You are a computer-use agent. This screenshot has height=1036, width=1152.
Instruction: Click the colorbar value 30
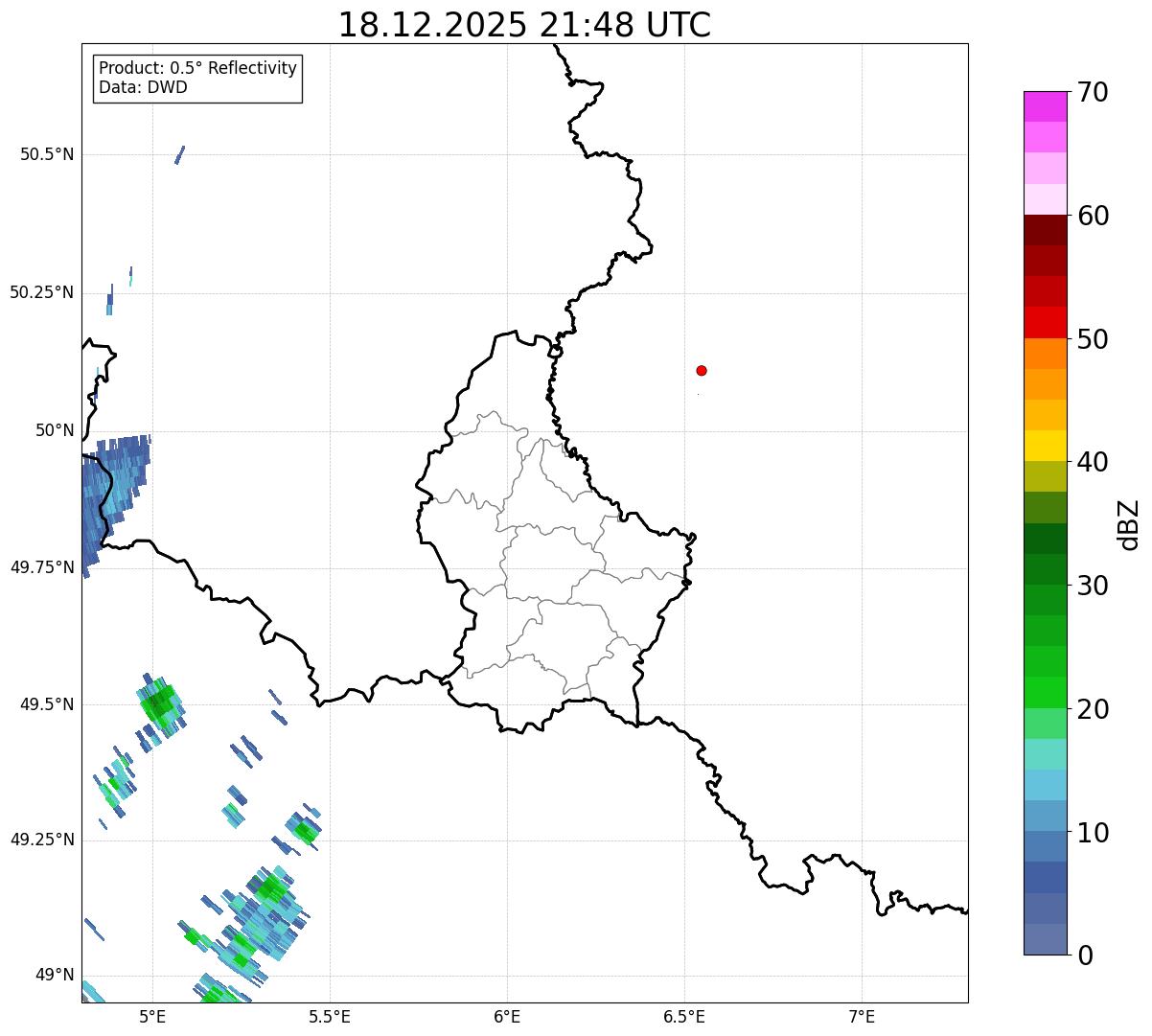coord(1093,586)
